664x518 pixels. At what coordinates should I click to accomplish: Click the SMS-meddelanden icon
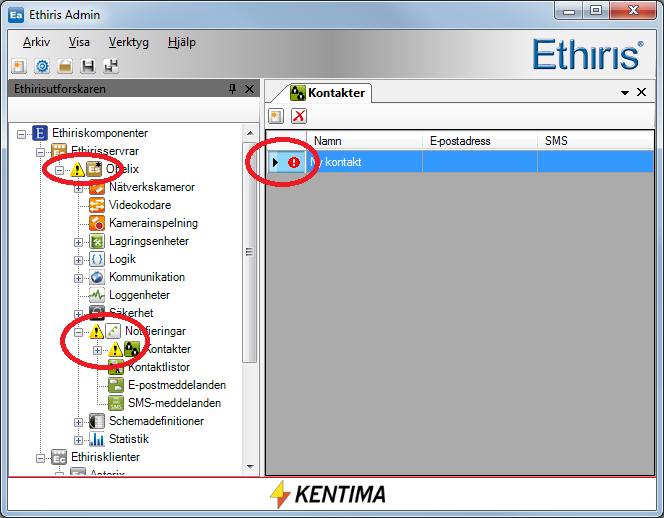116,403
